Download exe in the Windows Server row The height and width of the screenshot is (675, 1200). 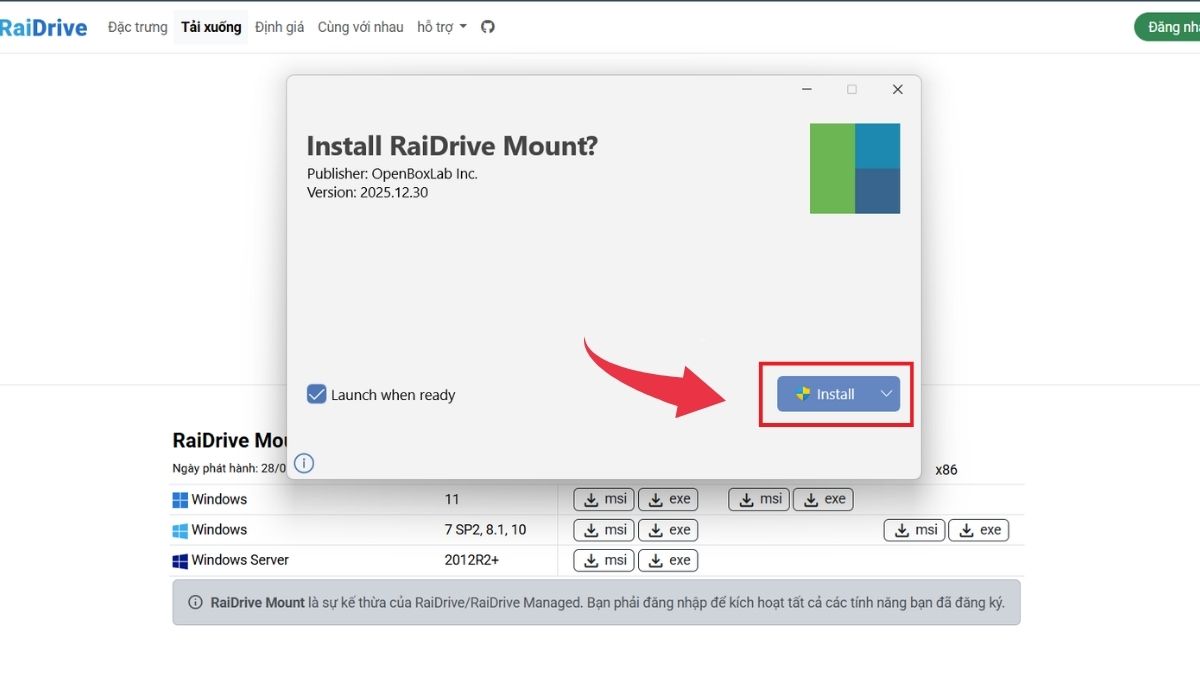(x=668, y=560)
